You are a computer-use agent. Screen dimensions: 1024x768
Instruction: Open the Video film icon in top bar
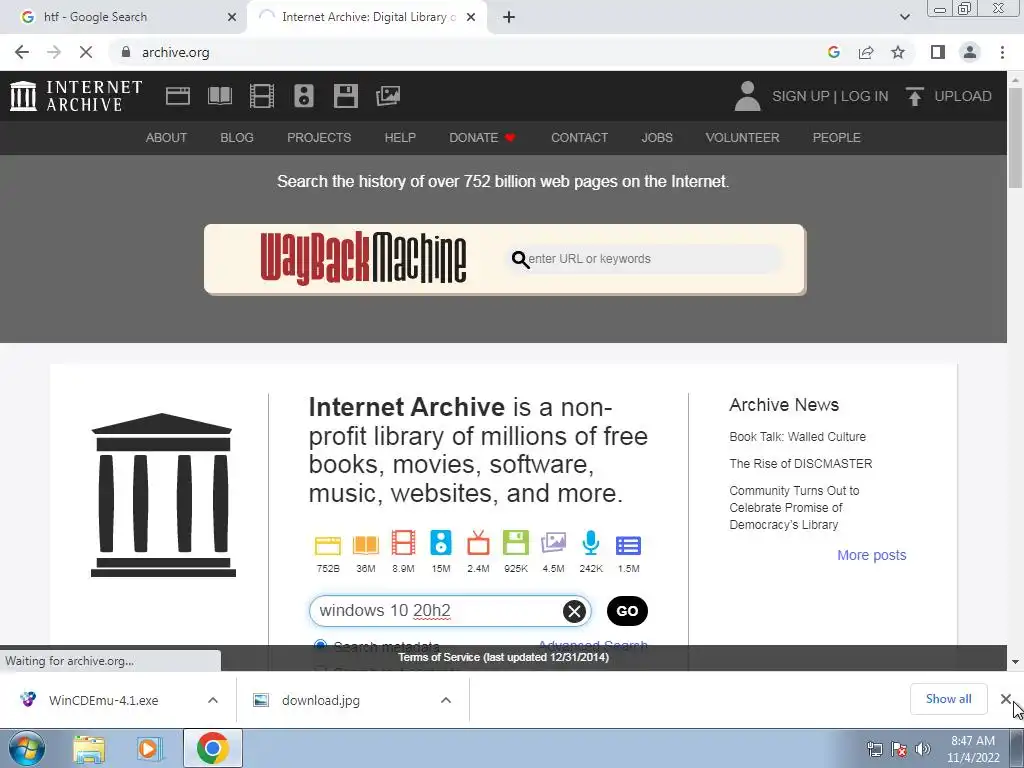coord(262,96)
